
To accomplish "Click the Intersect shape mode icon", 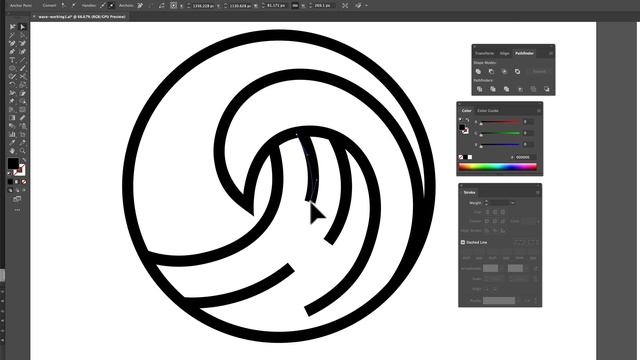I will coord(504,71).
